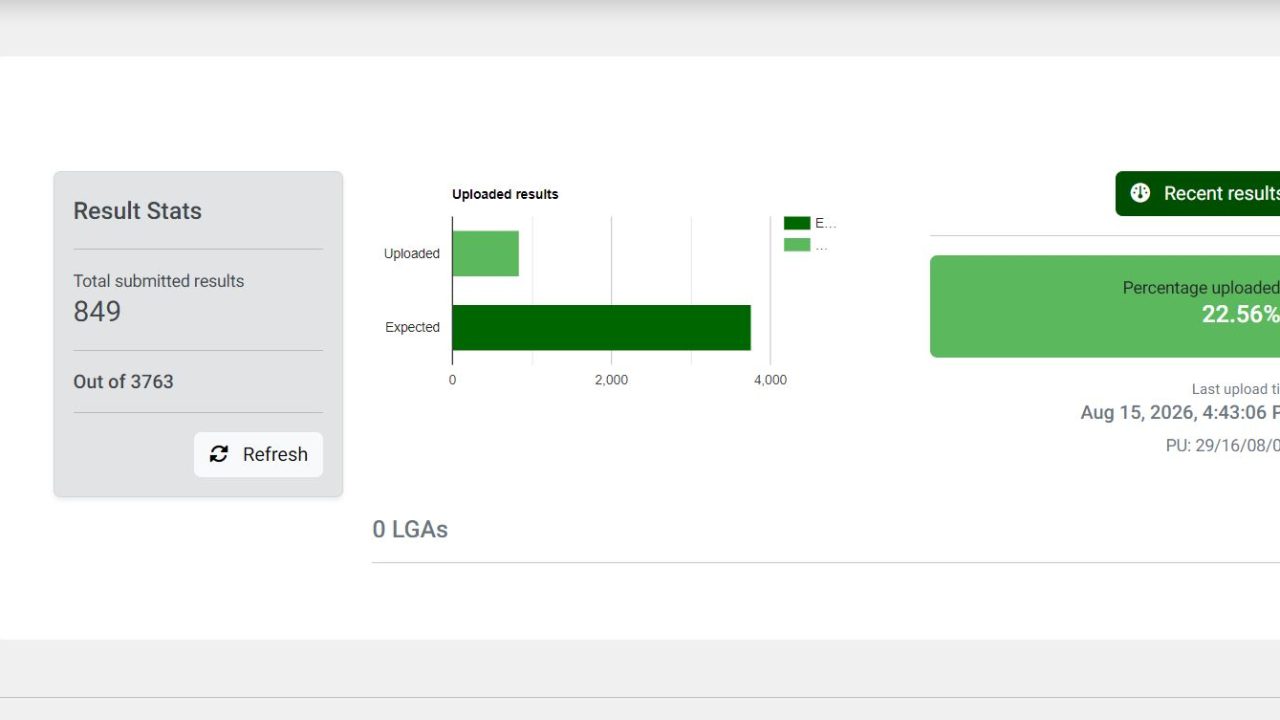Click the Total submitted results count 849
The image size is (1280, 720).
97,311
